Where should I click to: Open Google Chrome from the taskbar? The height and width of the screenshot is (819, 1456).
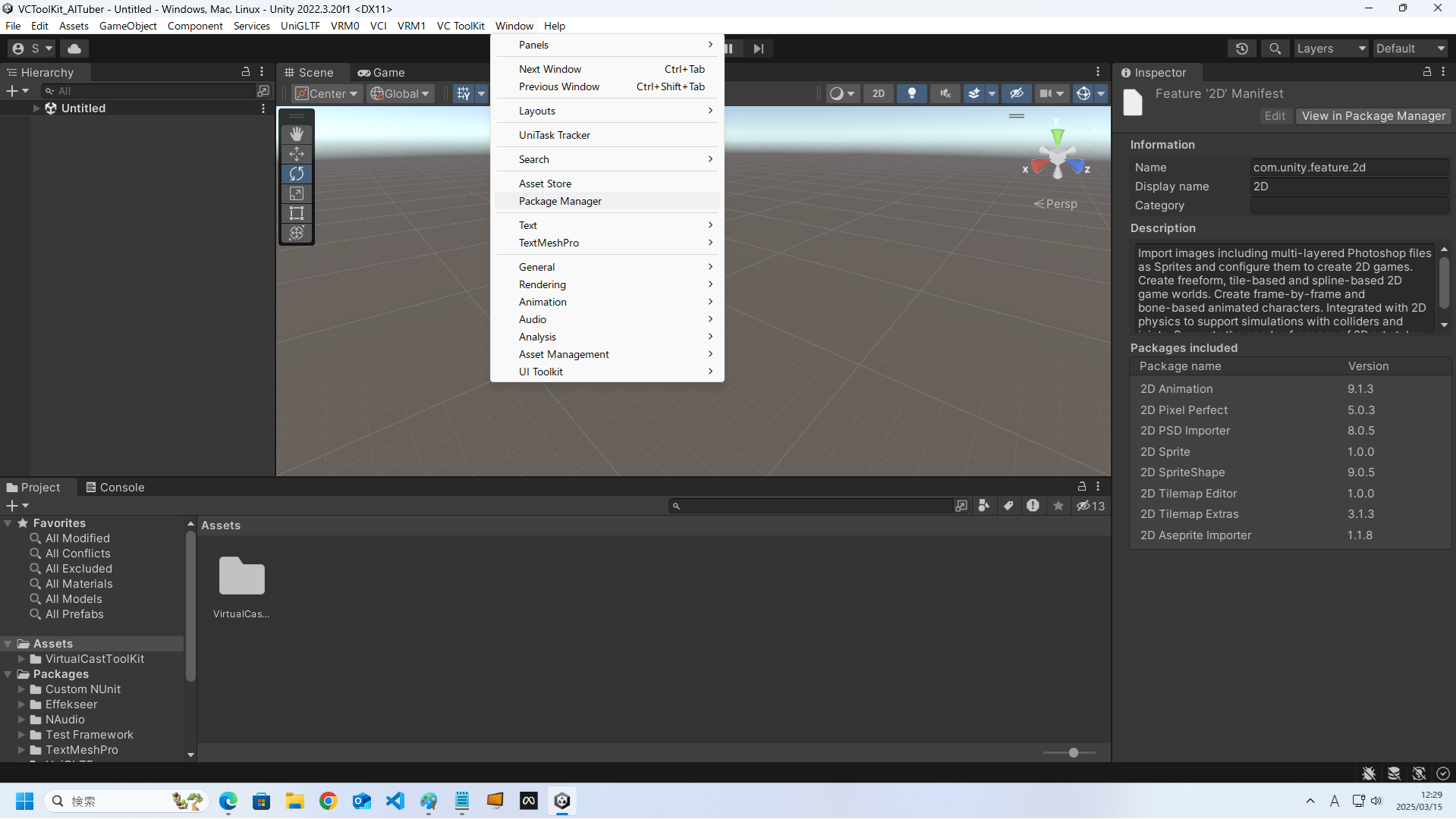coord(329,801)
